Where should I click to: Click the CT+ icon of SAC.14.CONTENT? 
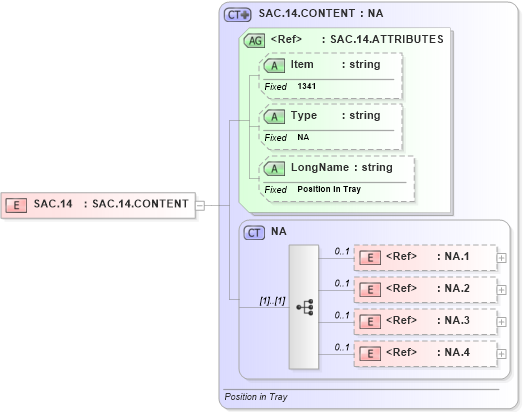pyautogui.click(x=237, y=15)
